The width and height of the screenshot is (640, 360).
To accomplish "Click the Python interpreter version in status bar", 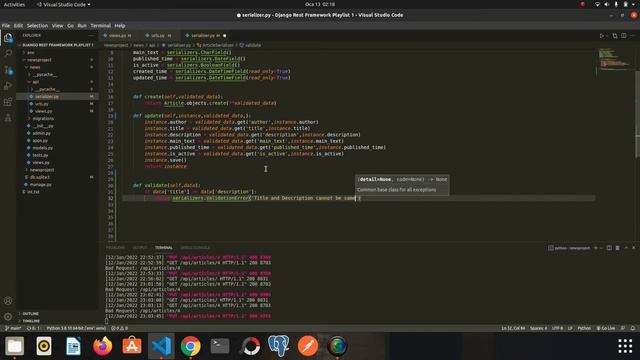I will 76,328.
